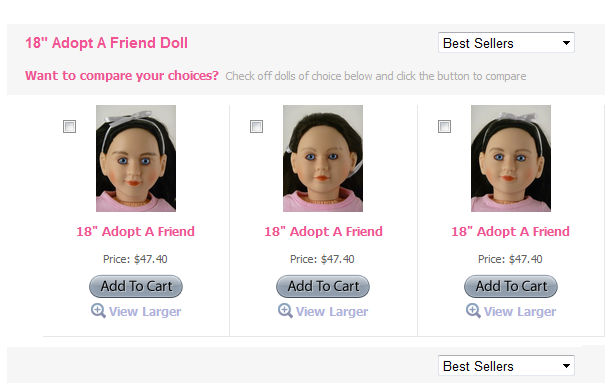Image resolution: width=605 pixels, height=391 pixels.
Task: Click the magnifier icon under the first doll
Action: click(98, 311)
